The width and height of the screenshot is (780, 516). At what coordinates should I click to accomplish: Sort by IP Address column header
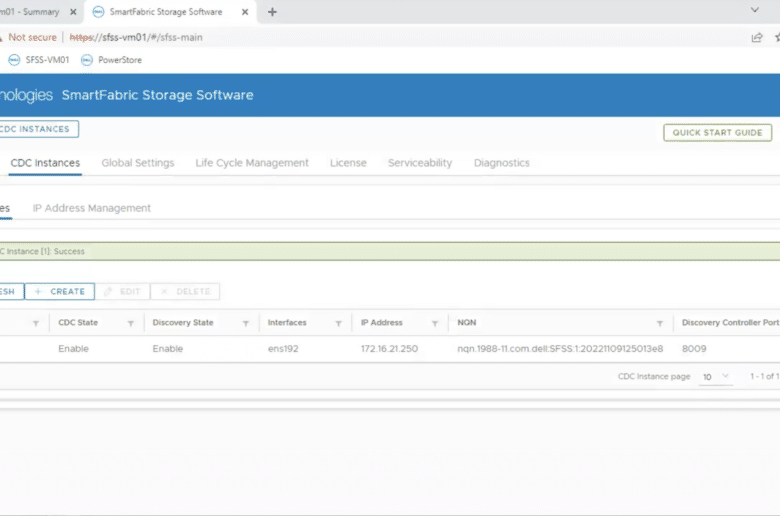click(x=382, y=322)
